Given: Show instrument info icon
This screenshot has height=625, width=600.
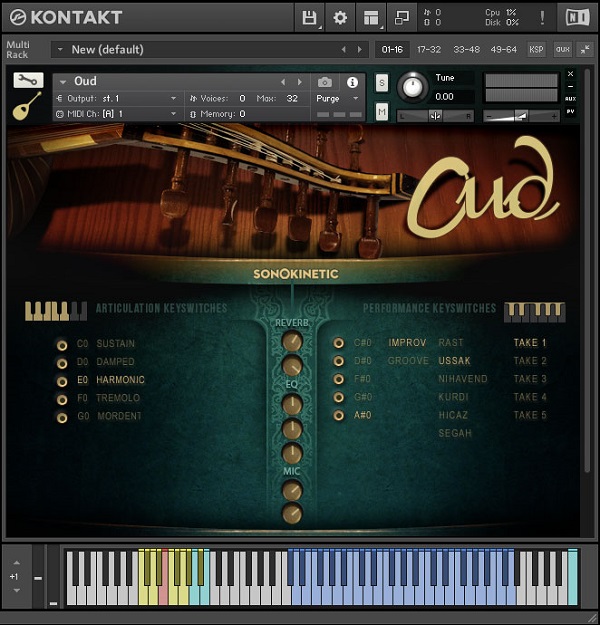Looking at the screenshot, I should pos(352,82).
